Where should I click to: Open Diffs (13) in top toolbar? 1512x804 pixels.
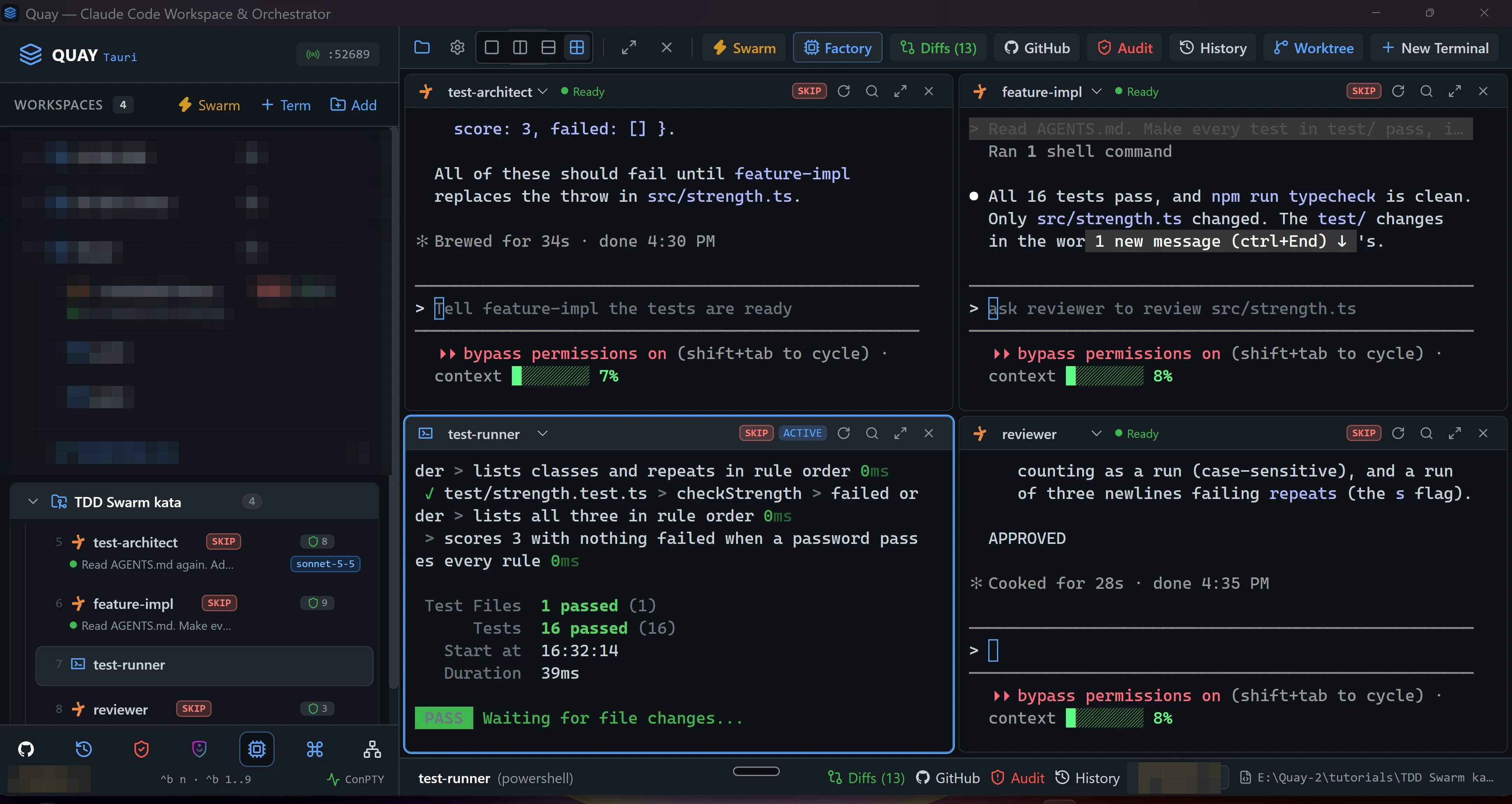tap(938, 48)
